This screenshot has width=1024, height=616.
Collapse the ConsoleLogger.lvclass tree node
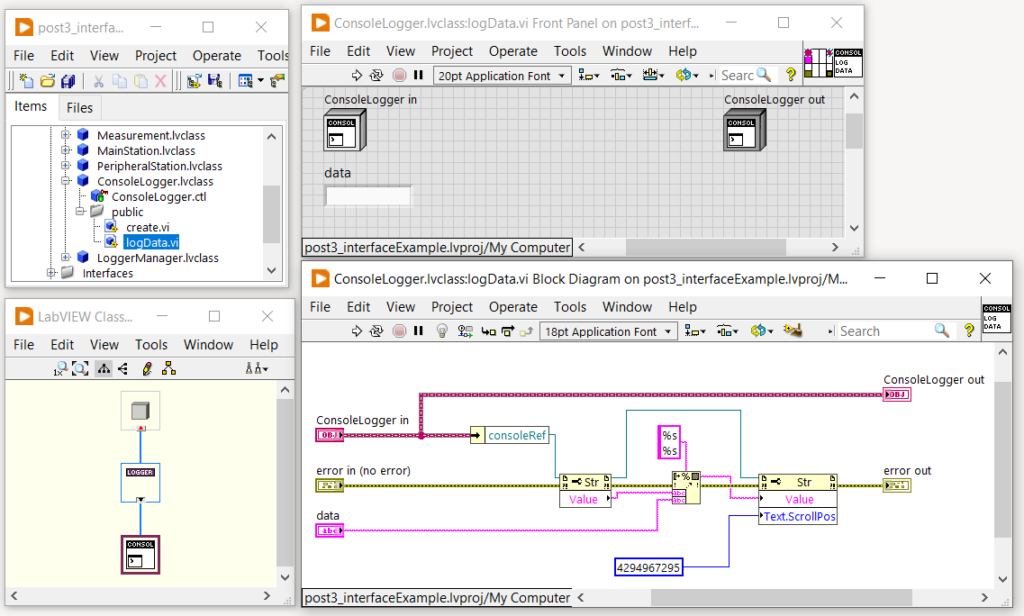point(66,182)
